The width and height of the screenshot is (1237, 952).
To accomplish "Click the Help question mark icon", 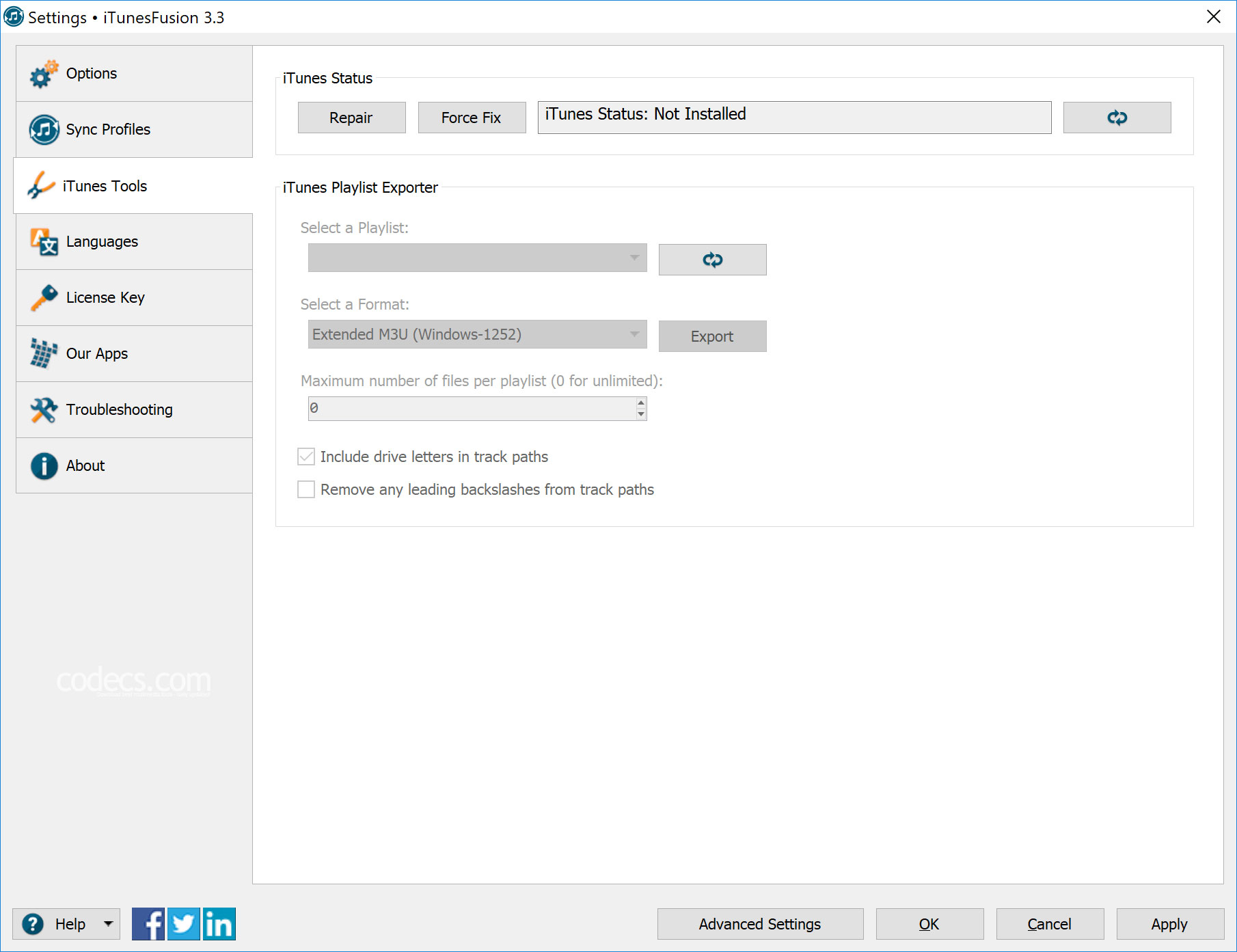I will click(33, 924).
